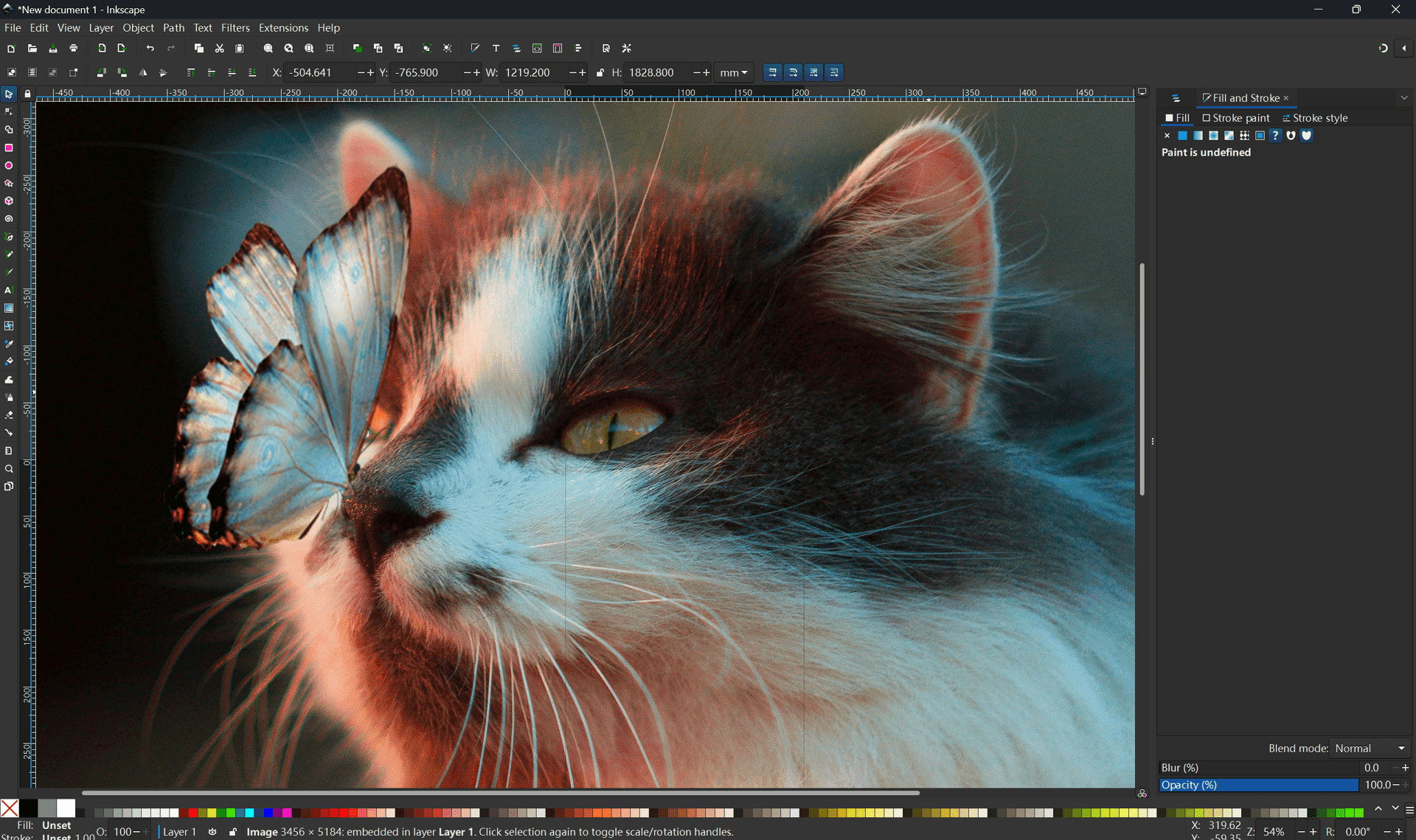
Task: Raise selection to top icon
Action: point(191,72)
